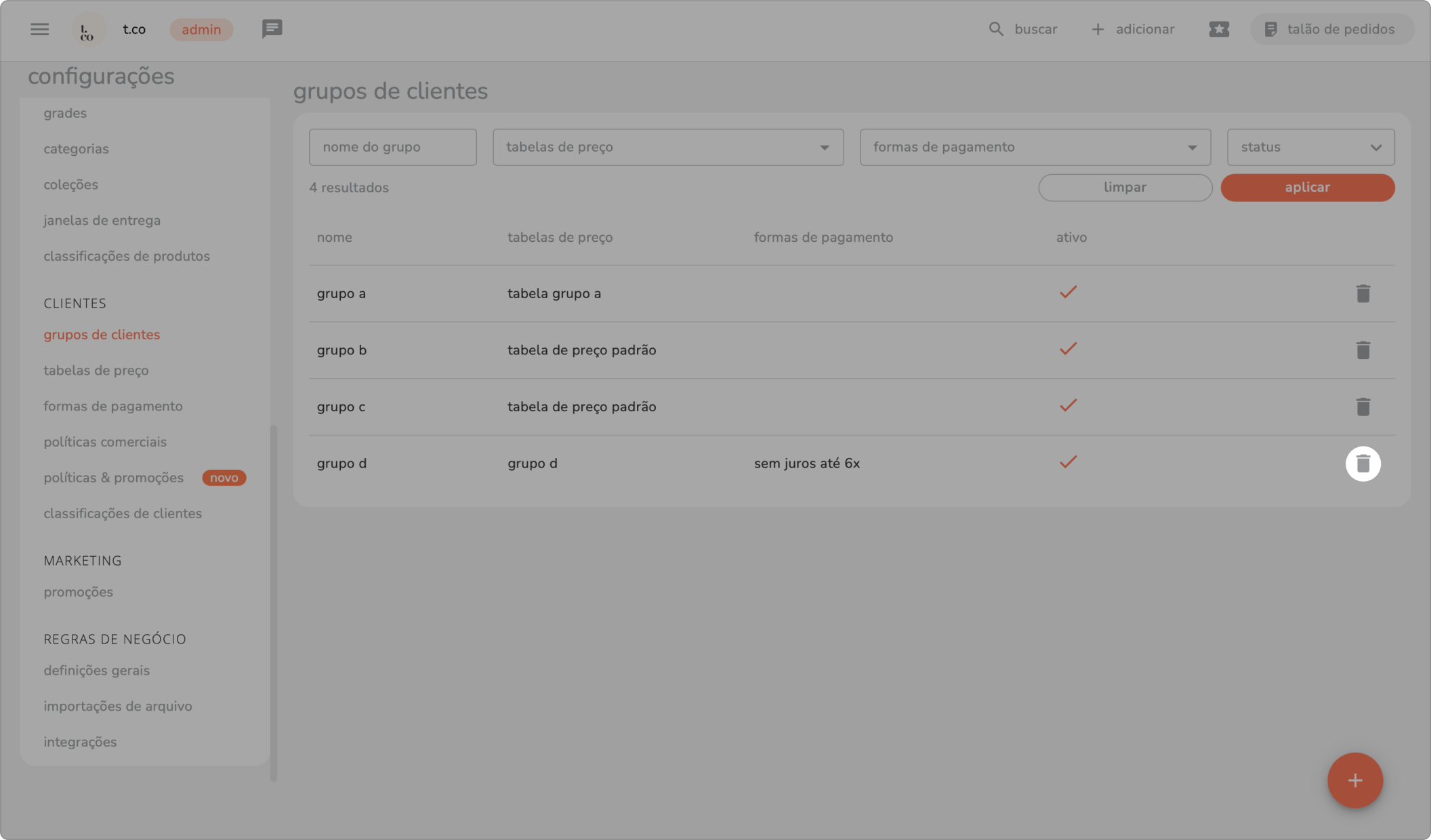Open the hamburger menu
1431x840 pixels.
pyautogui.click(x=39, y=29)
